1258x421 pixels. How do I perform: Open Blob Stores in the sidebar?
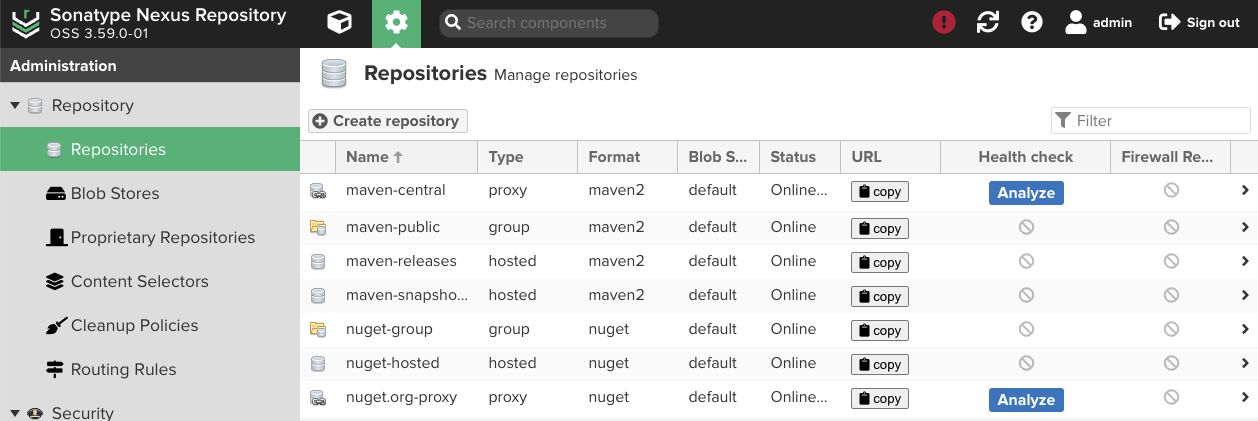[x=114, y=193]
